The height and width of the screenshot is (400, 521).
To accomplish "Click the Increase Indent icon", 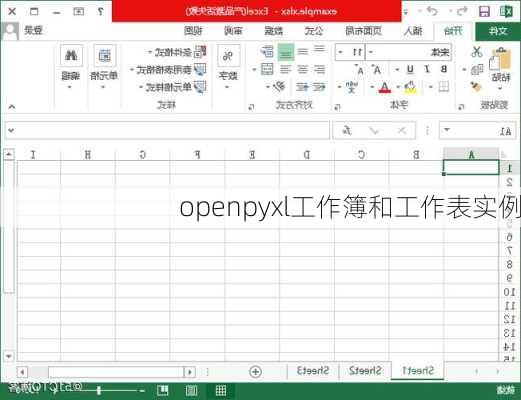I will [302, 87].
